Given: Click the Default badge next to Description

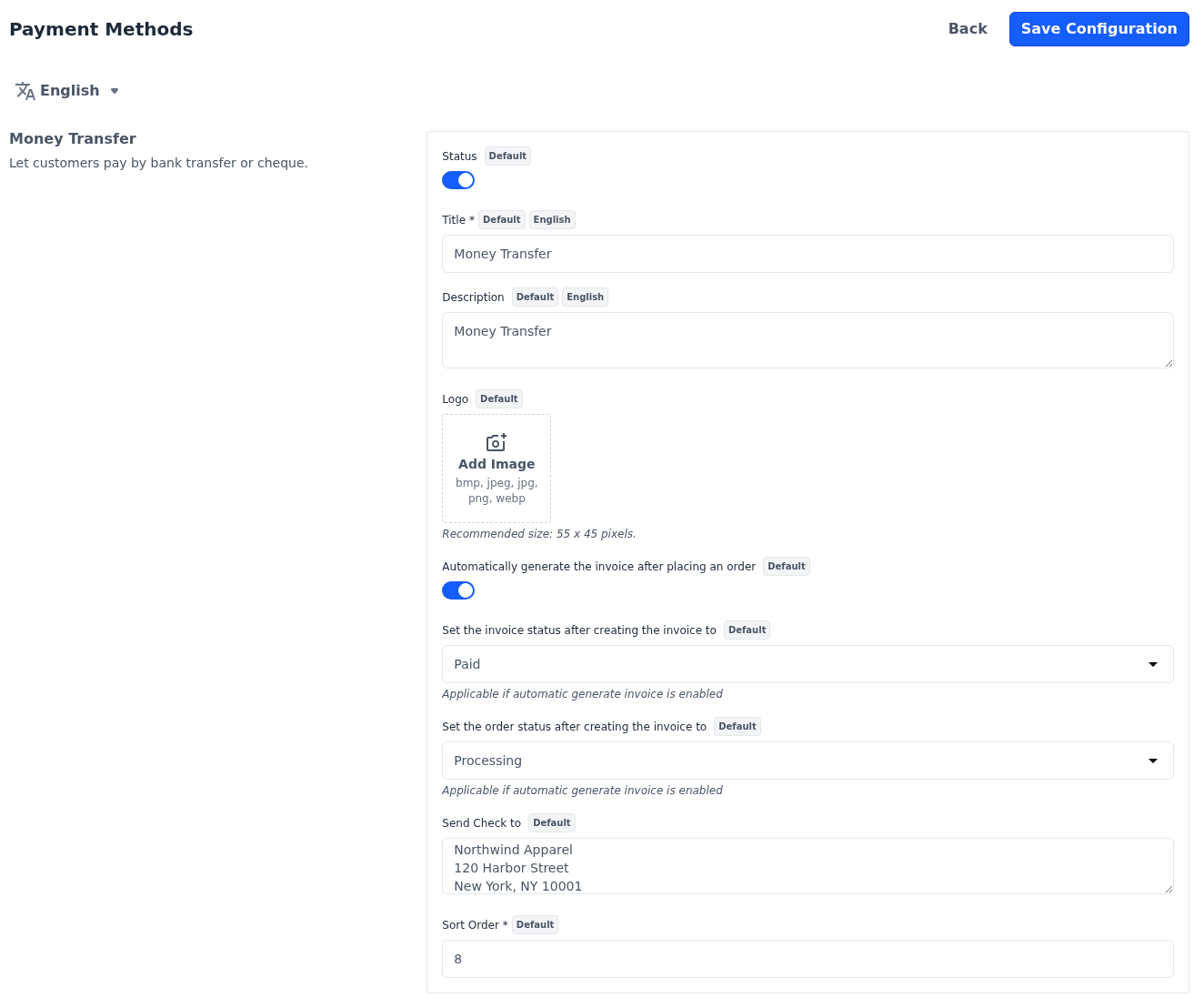Looking at the screenshot, I should pos(535,297).
